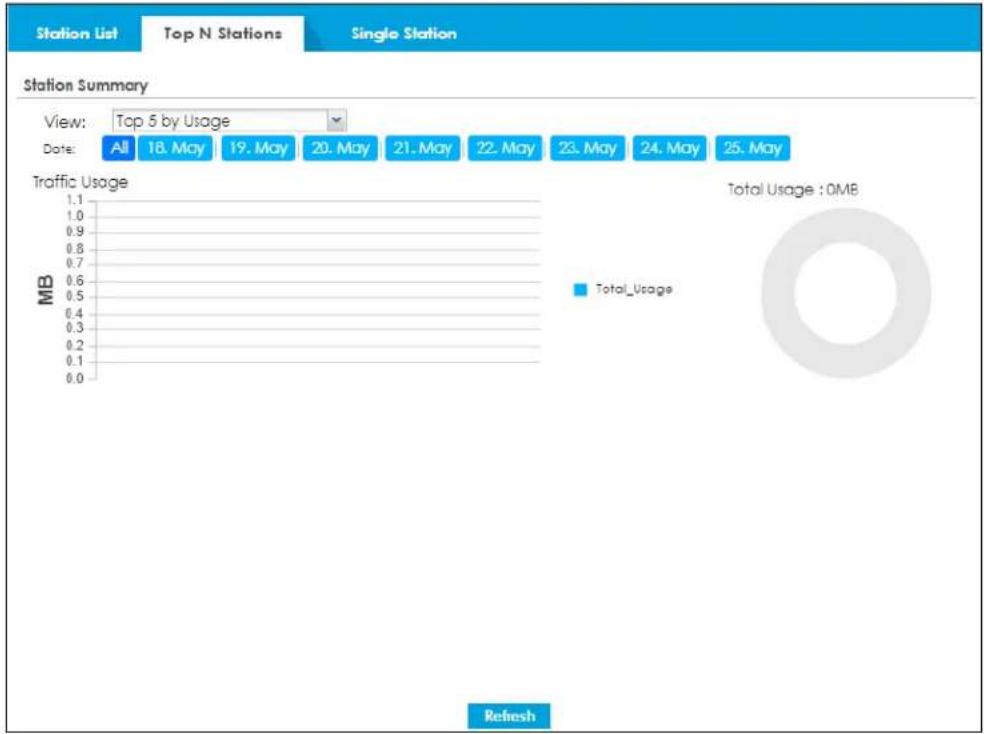The width and height of the screenshot is (984, 734).
Task: Filter by 23. May date
Action: [587, 148]
